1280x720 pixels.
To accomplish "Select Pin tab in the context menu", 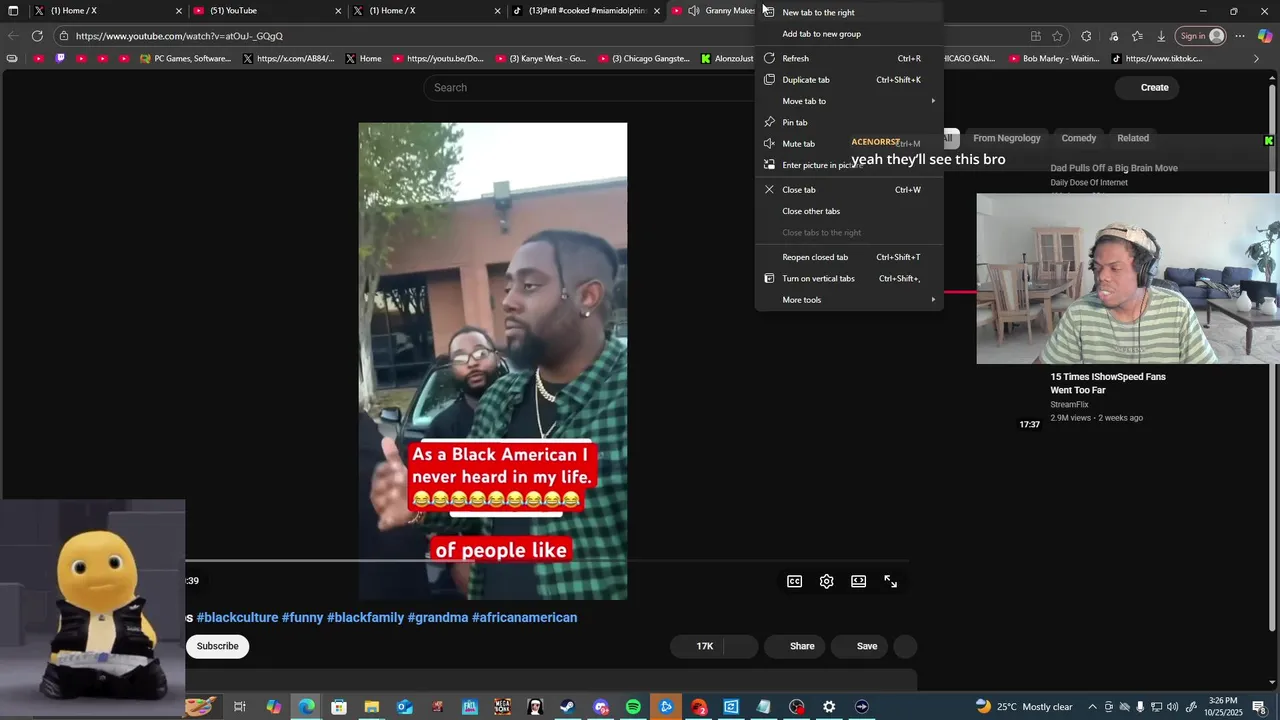I will [849, 122].
